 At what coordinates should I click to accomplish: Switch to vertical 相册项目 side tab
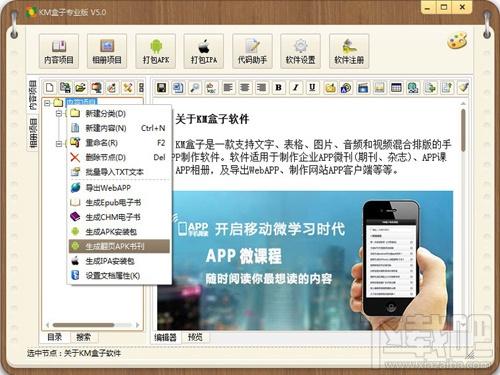coord(33,133)
